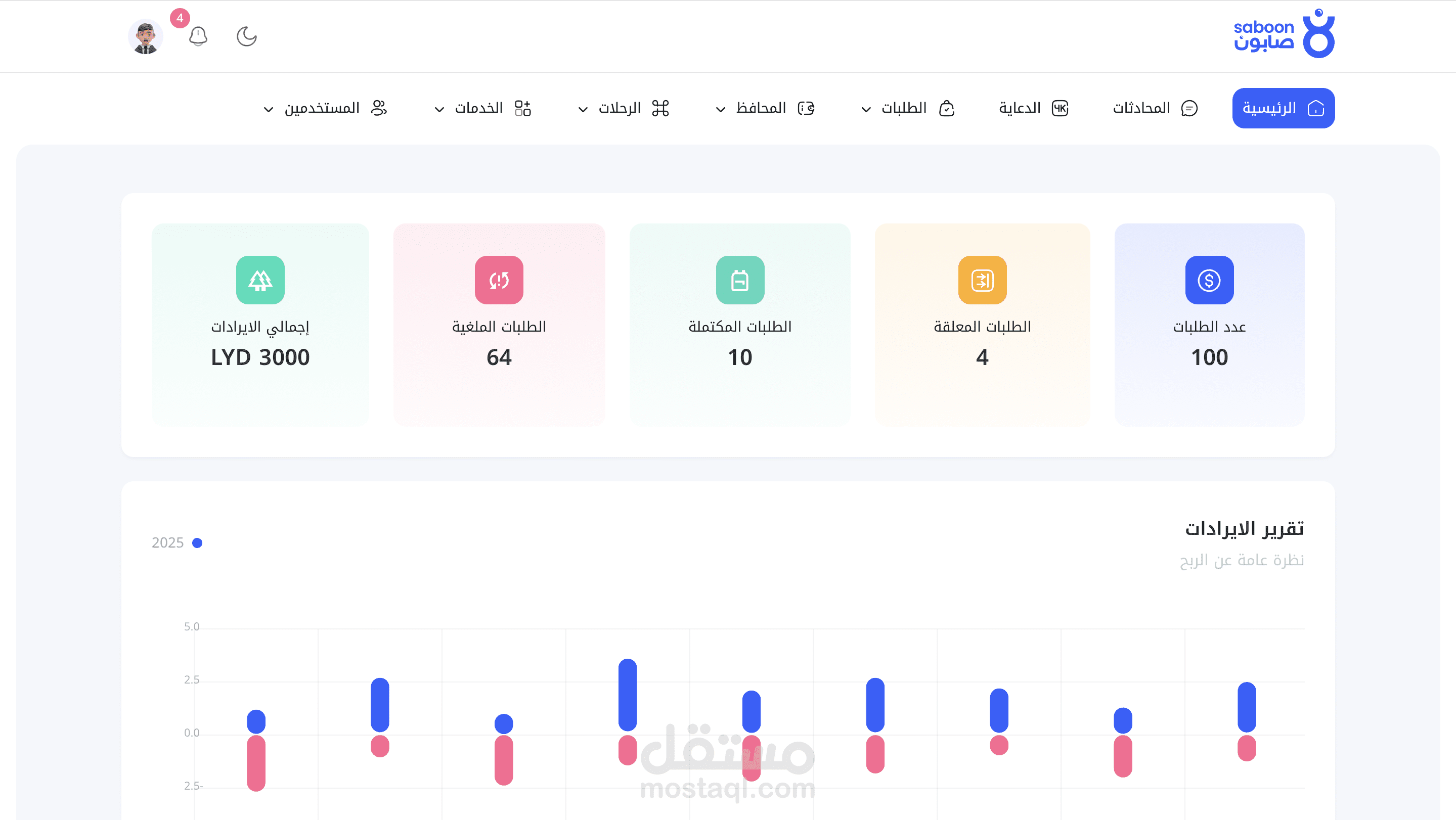Expand the الرحلات dropdown chevron
The width and height of the screenshot is (1456, 820).
click(x=583, y=109)
